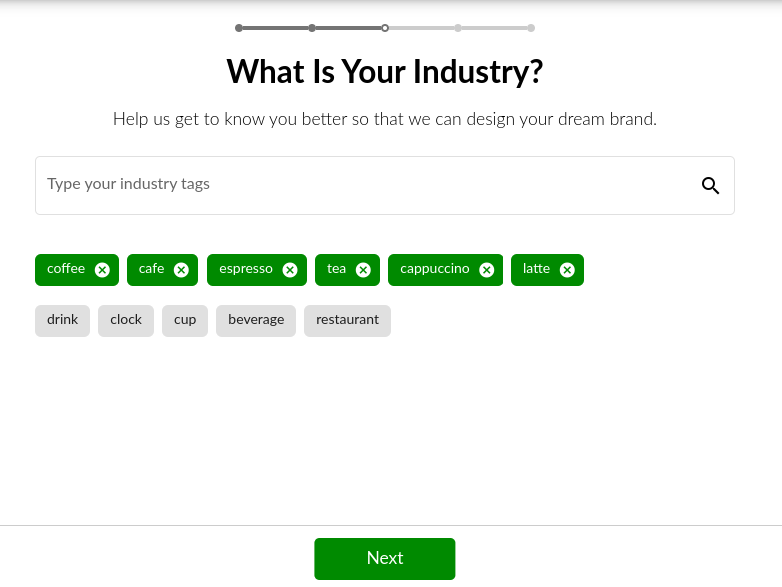Select the current third progress step dot
The image size is (782, 587).
click(385, 28)
